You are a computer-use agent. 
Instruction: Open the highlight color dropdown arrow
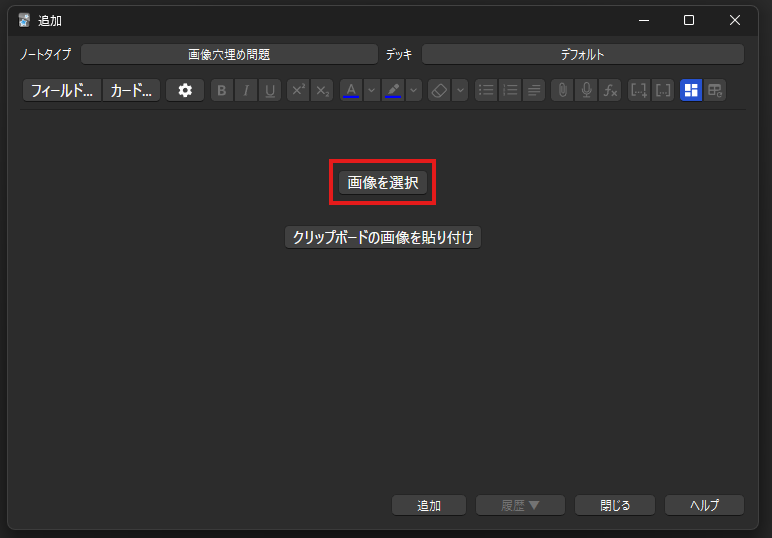click(x=414, y=91)
